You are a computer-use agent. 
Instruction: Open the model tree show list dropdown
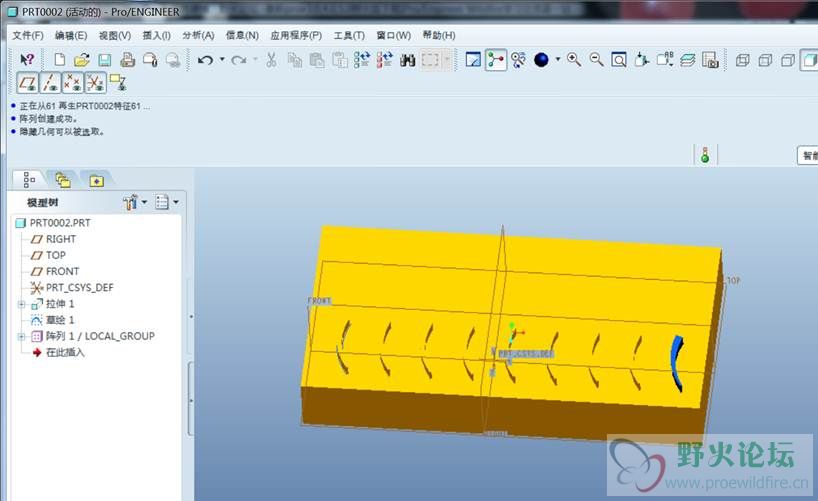167,202
